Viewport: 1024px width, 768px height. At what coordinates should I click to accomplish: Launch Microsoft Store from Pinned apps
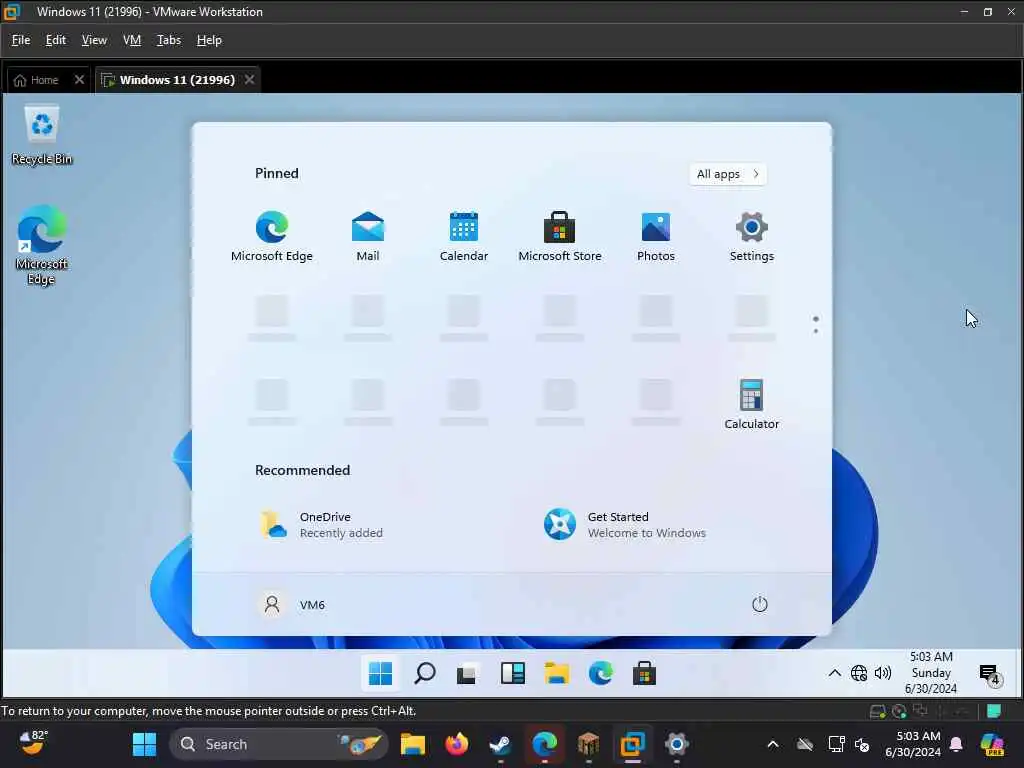560,236
